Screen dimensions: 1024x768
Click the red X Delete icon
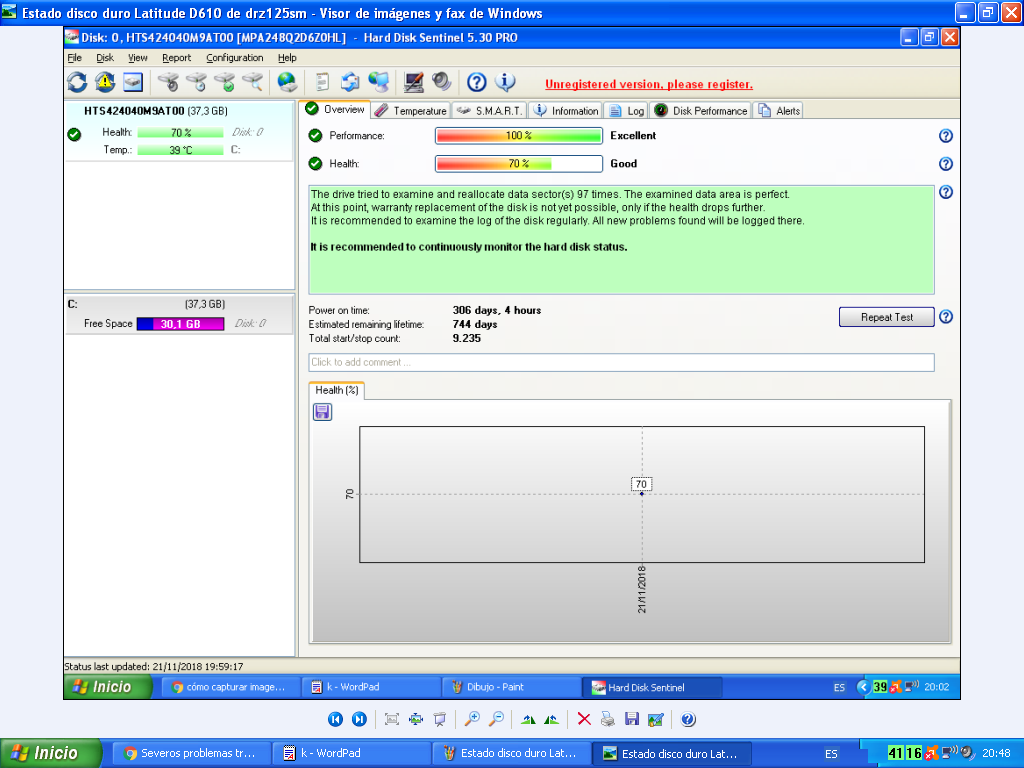pyautogui.click(x=584, y=719)
